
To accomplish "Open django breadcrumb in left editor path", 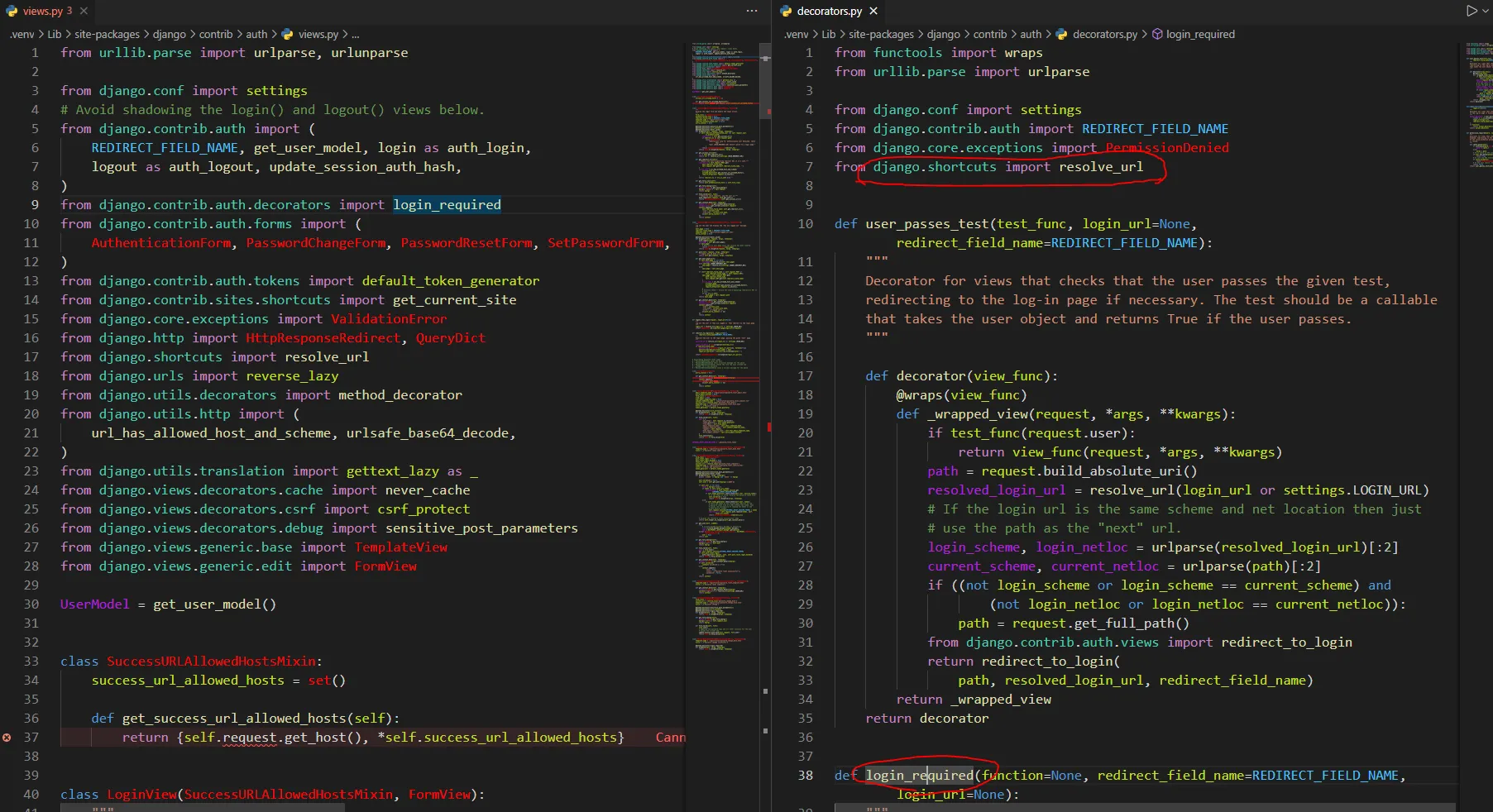I will click(x=170, y=34).
